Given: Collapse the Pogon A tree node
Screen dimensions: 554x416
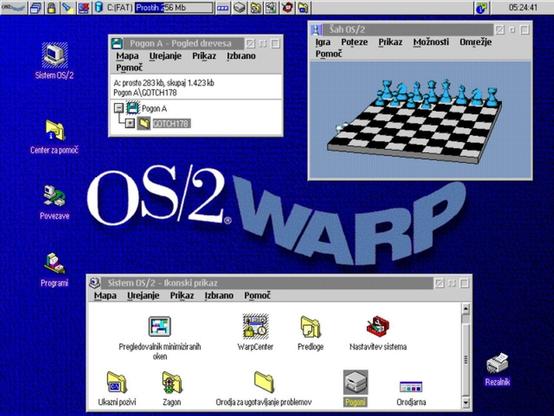Looking at the screenshot, I should click(x=119, y=107).
